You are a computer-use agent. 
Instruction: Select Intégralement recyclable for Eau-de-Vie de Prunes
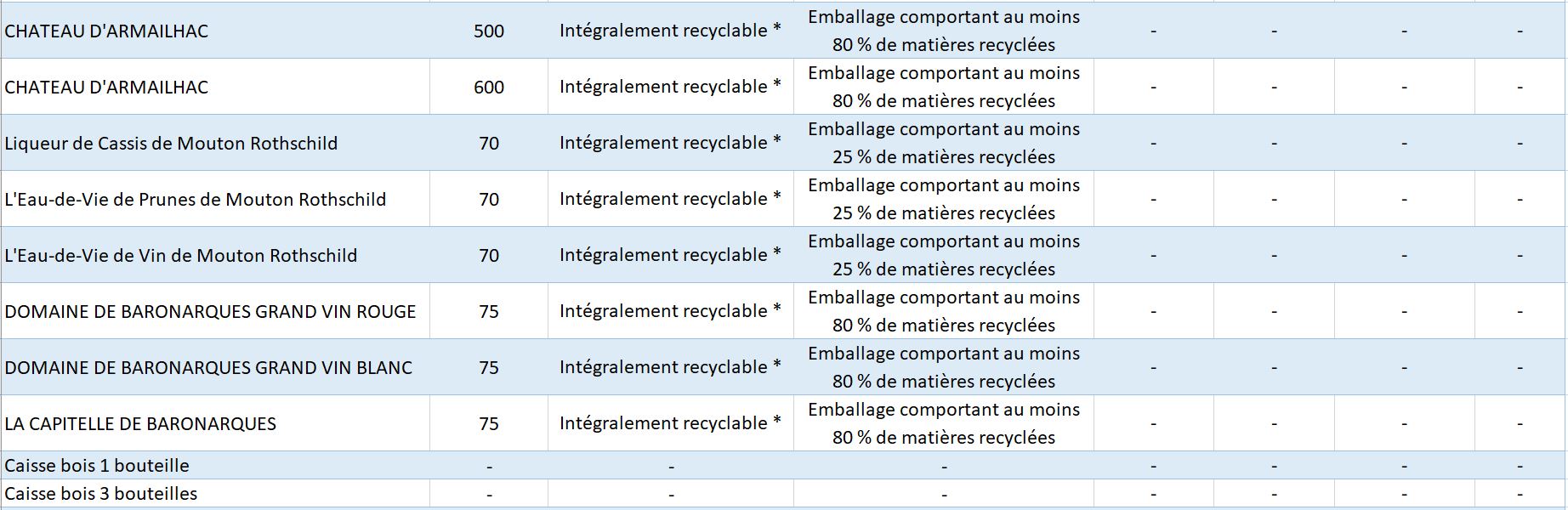[x=671, y=199]
